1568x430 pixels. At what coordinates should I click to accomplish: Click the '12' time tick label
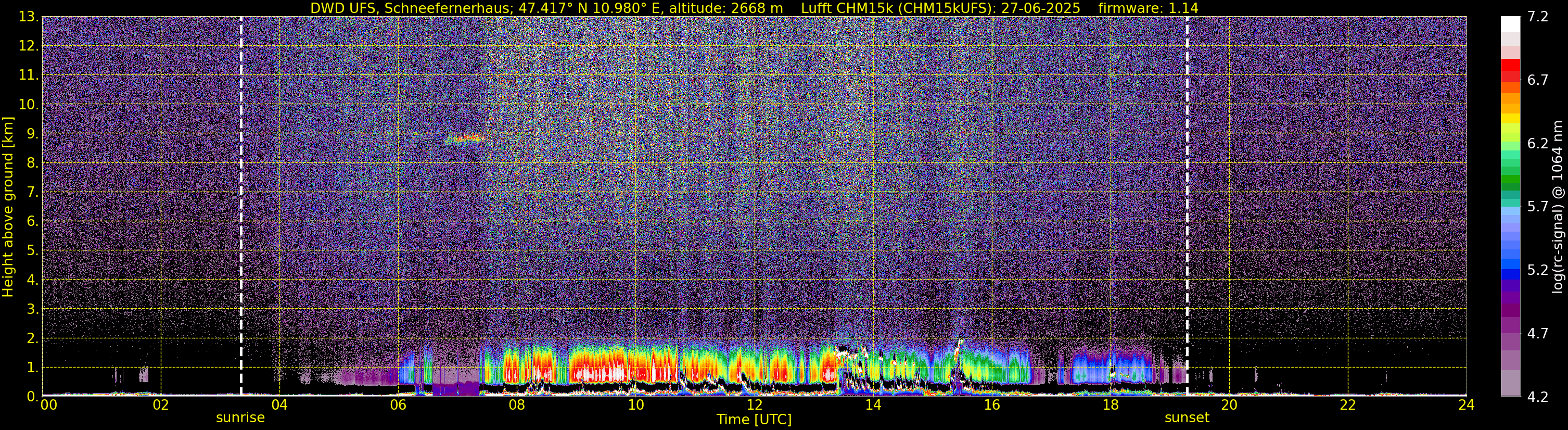click(x=754, y=405)
